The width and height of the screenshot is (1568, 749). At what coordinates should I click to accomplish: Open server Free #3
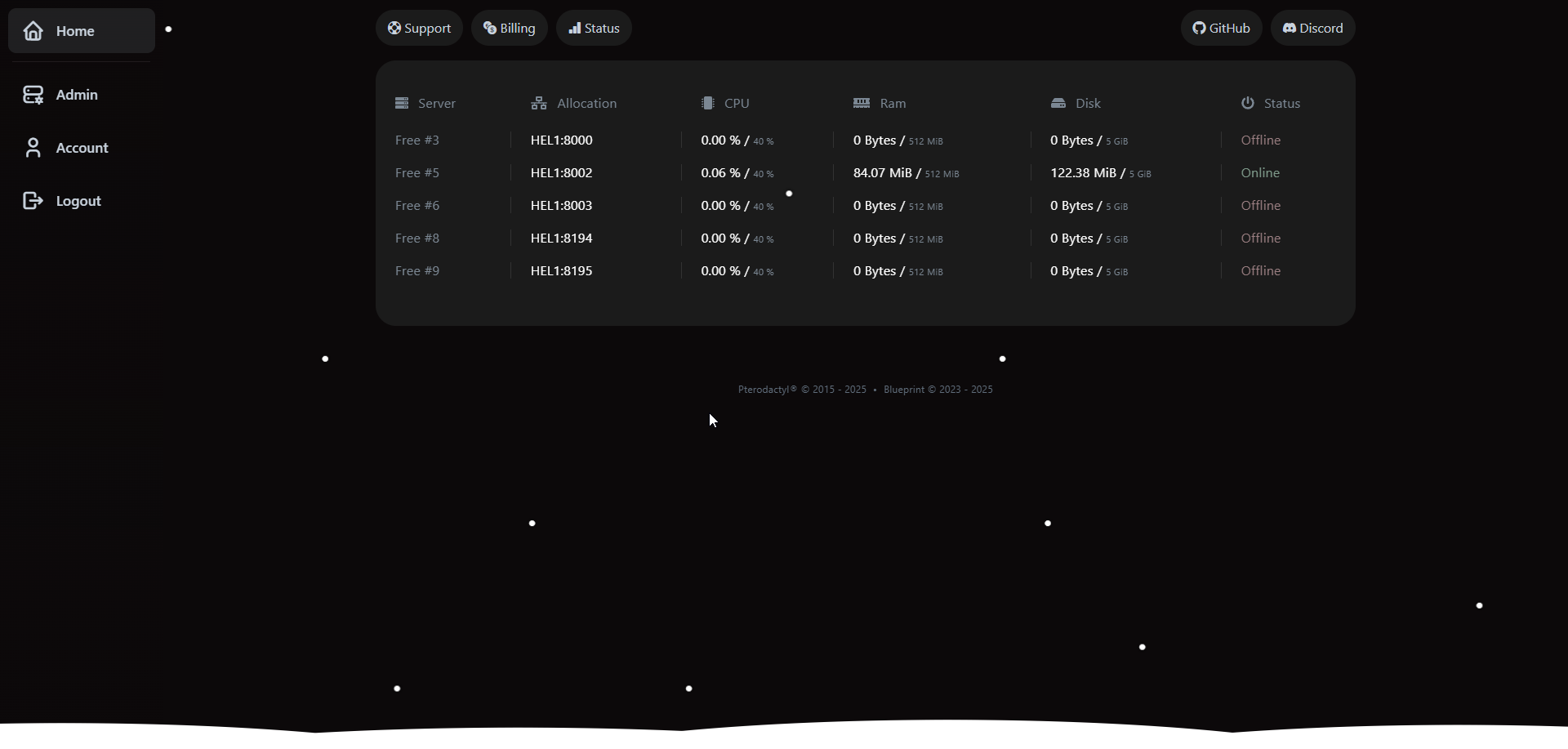pos(416,140)
